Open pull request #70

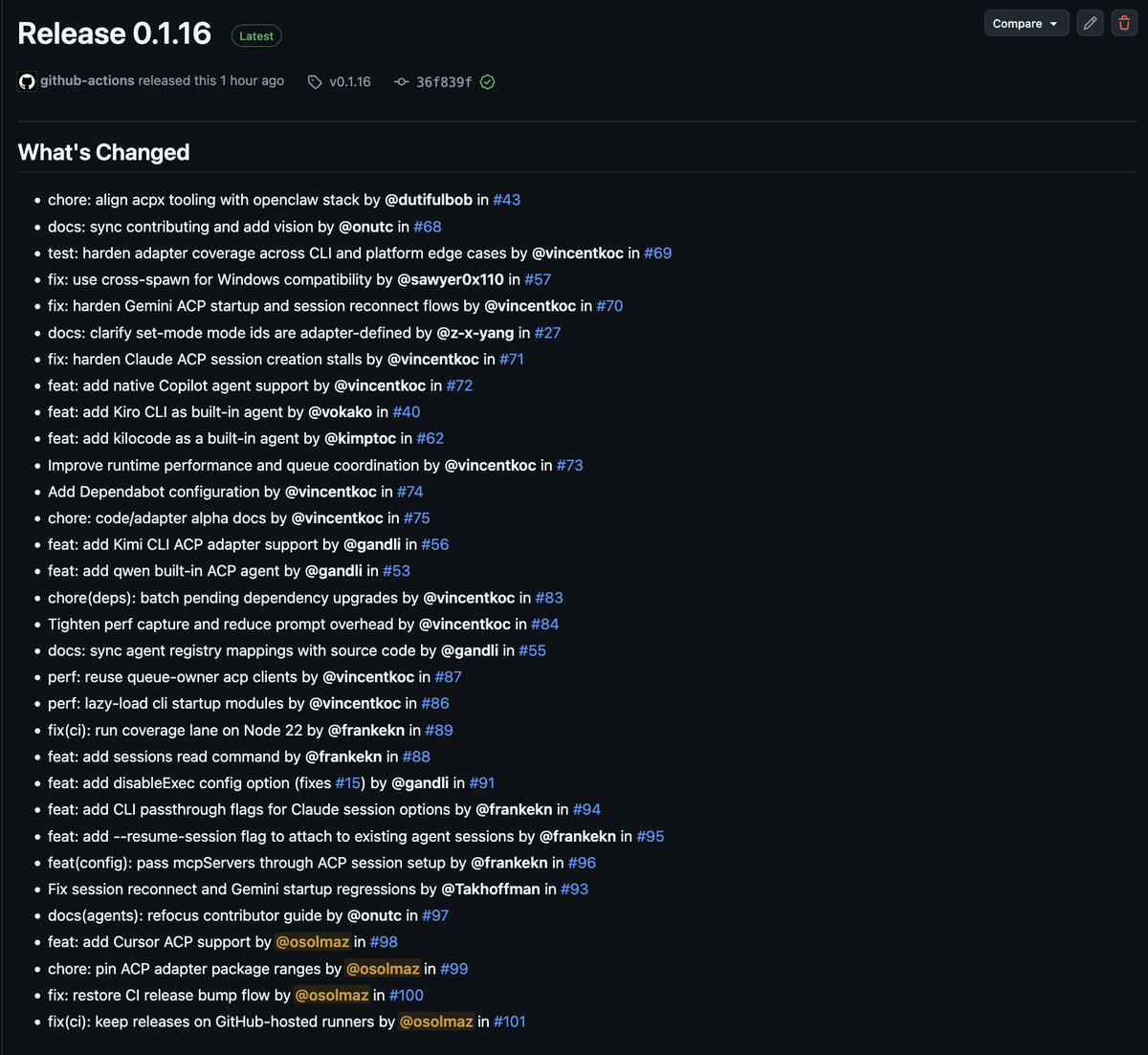pos(609,306)
